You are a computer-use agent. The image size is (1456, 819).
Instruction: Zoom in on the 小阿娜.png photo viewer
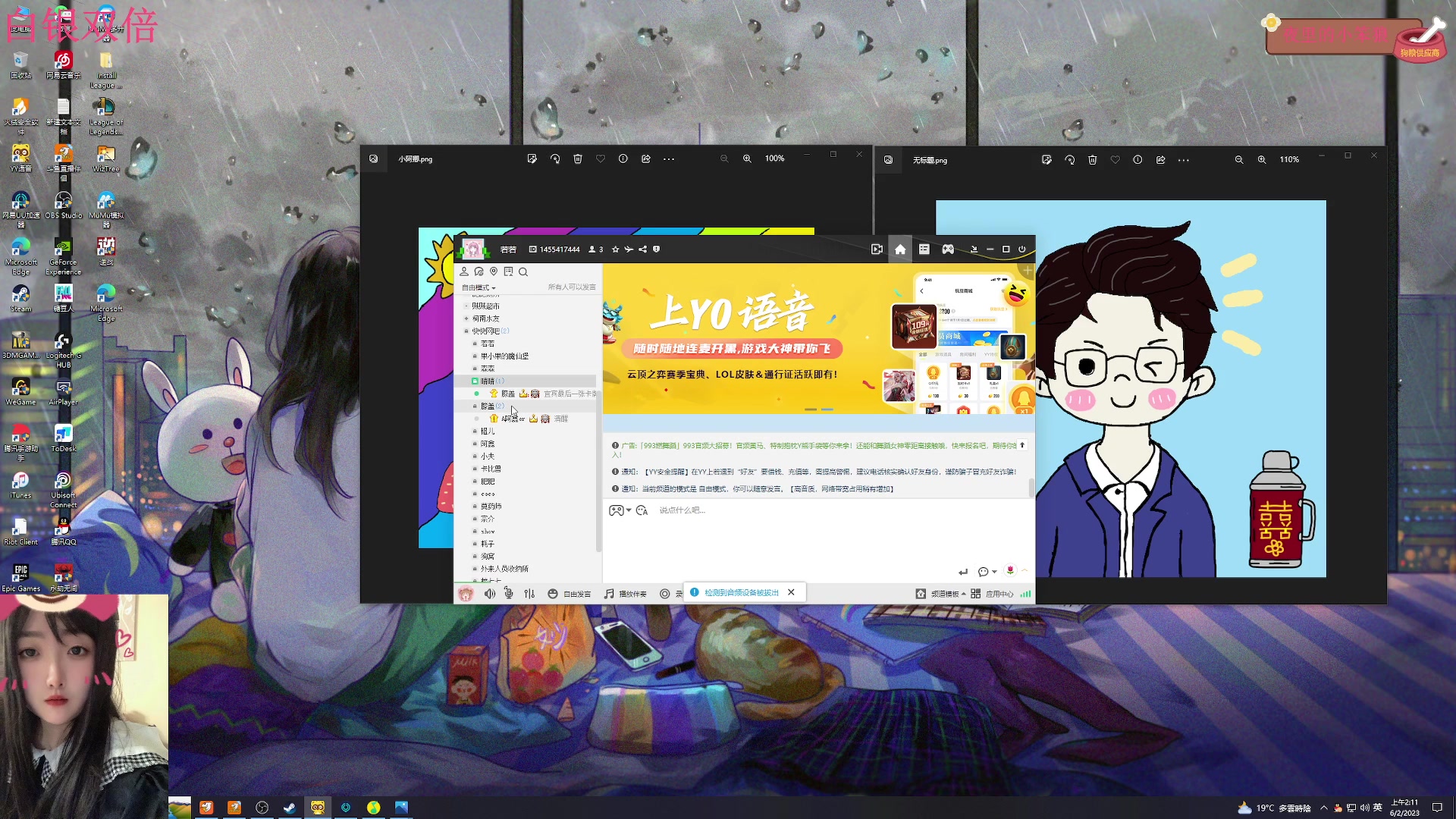747,158
